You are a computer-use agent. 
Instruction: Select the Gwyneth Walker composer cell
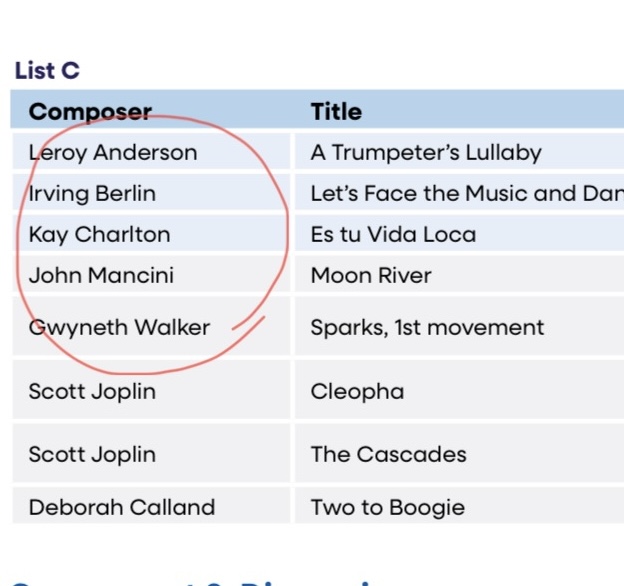(x=119, y=327)
